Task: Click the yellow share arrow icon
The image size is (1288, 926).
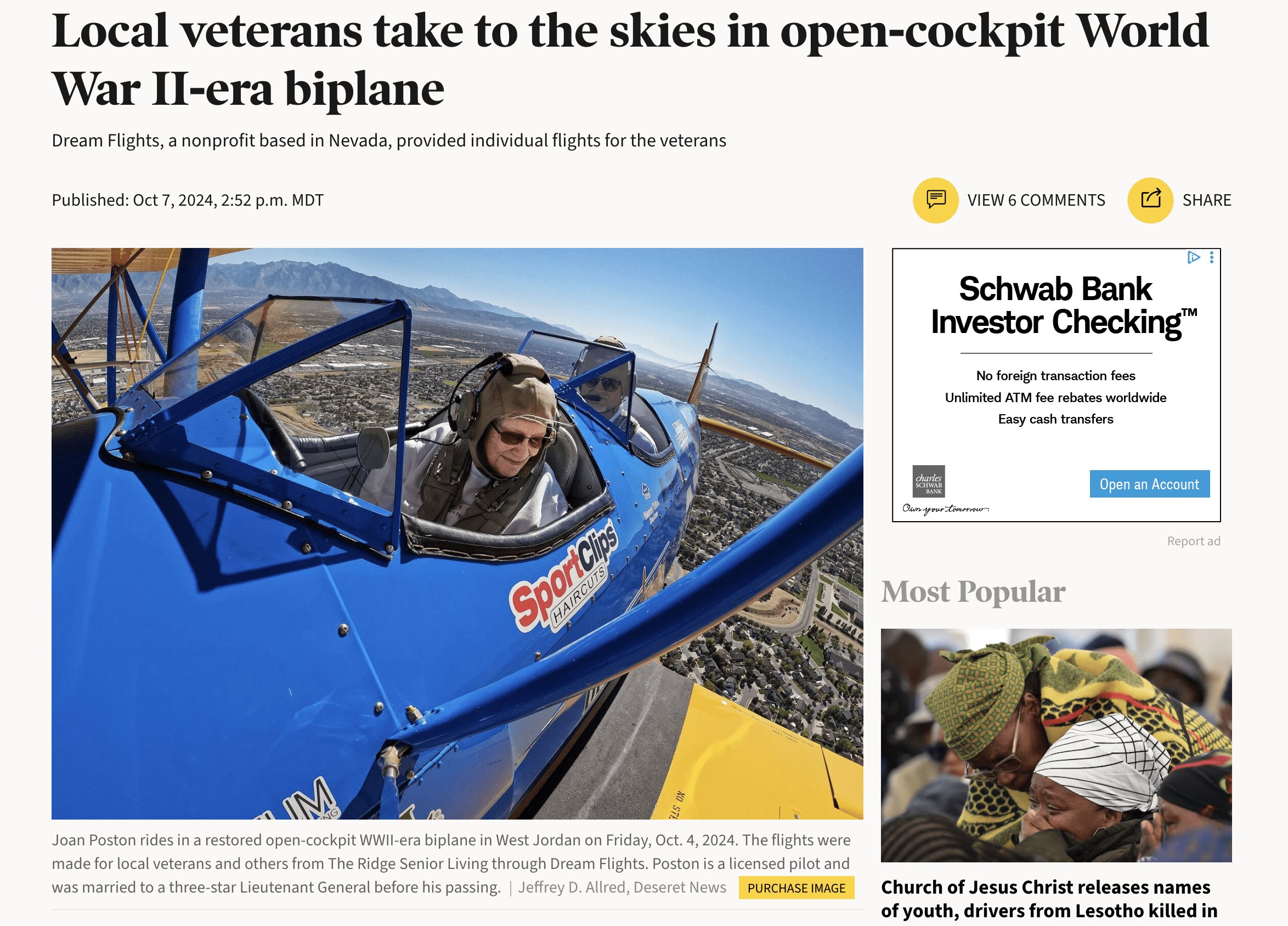Action: (x=1150, y=200)
